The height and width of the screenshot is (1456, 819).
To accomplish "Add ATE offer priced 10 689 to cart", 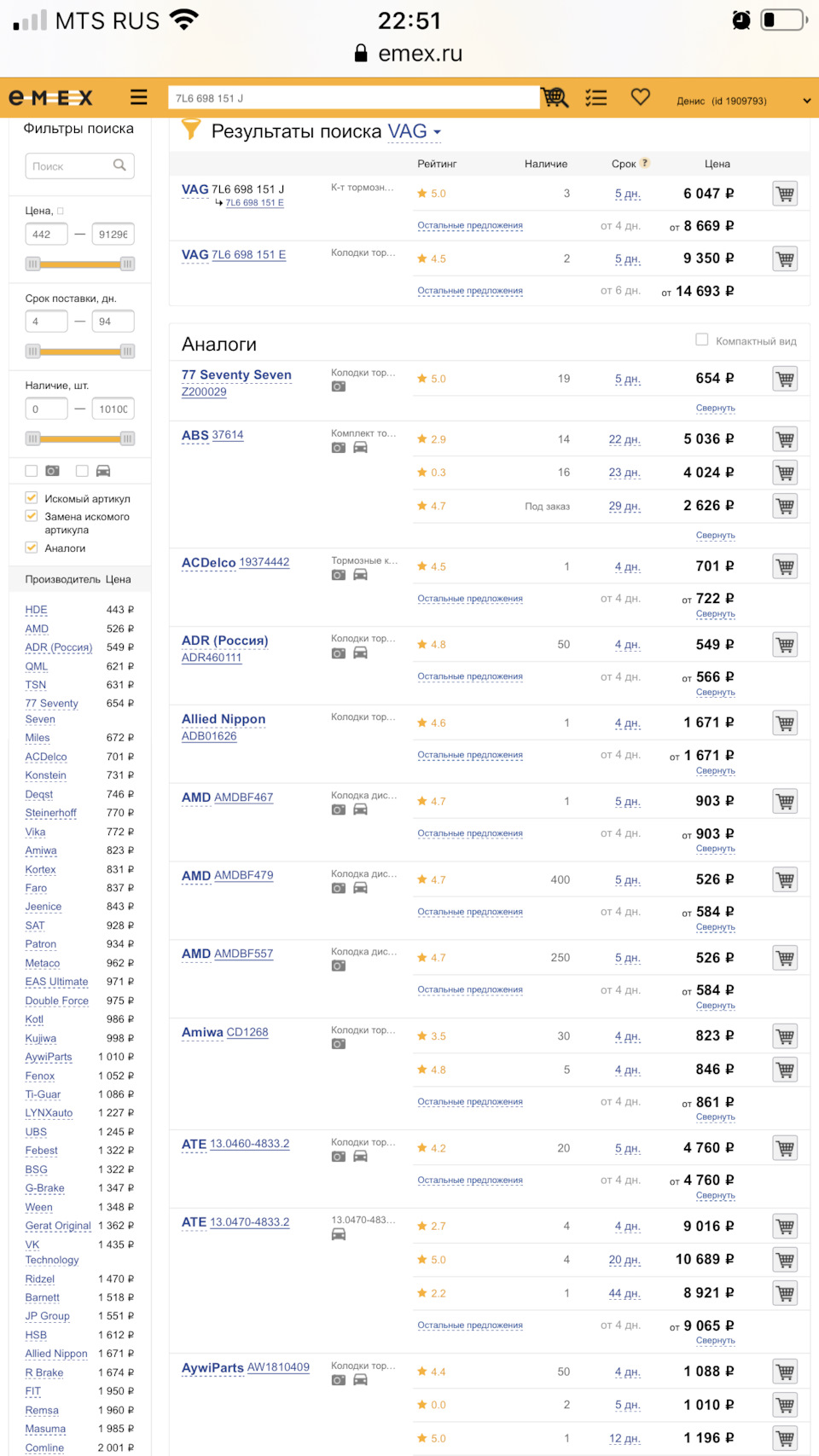I will pyautogui.click(x=785, y=1260).
